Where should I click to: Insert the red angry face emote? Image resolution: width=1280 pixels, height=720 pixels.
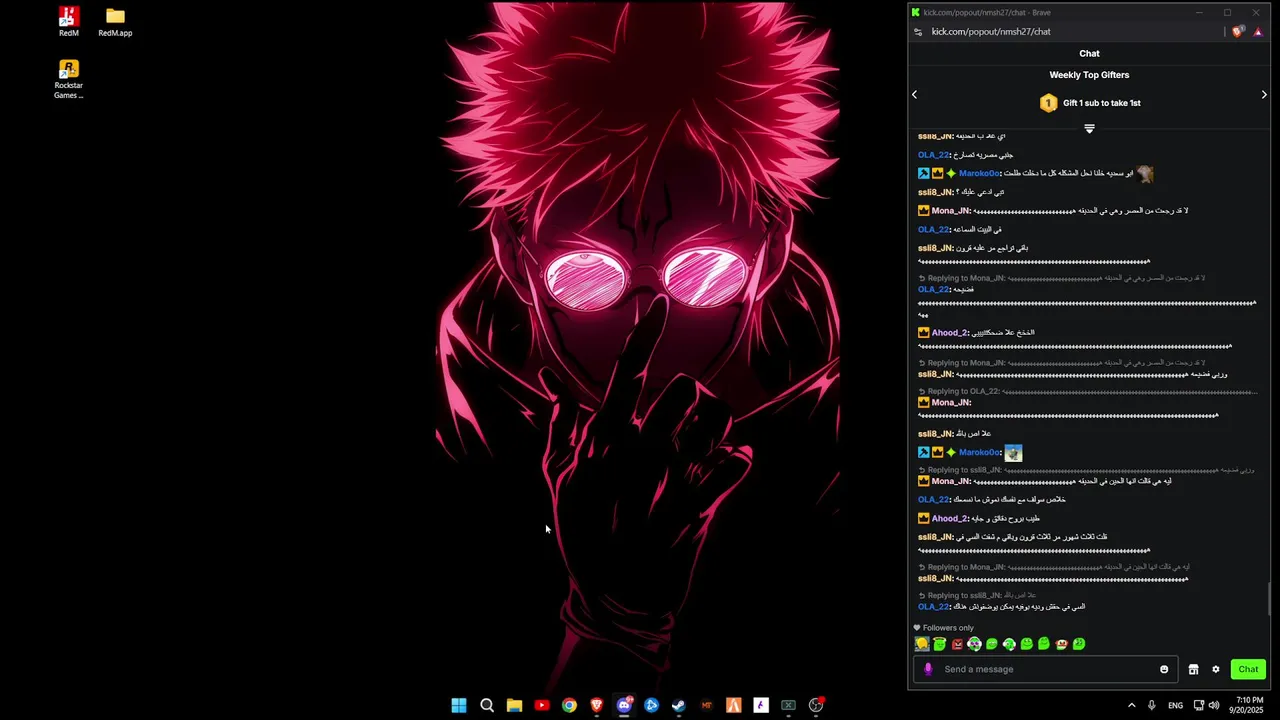tap(957, 644)
